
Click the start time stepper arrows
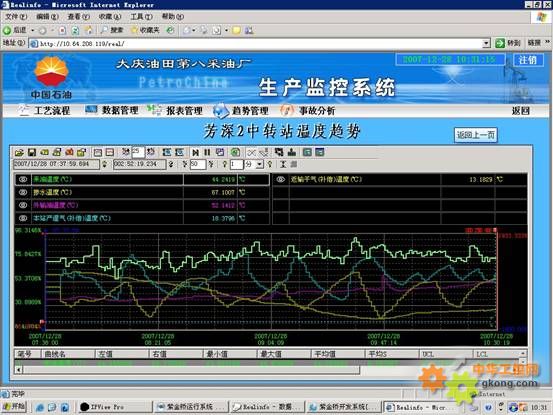coord(104,164)
